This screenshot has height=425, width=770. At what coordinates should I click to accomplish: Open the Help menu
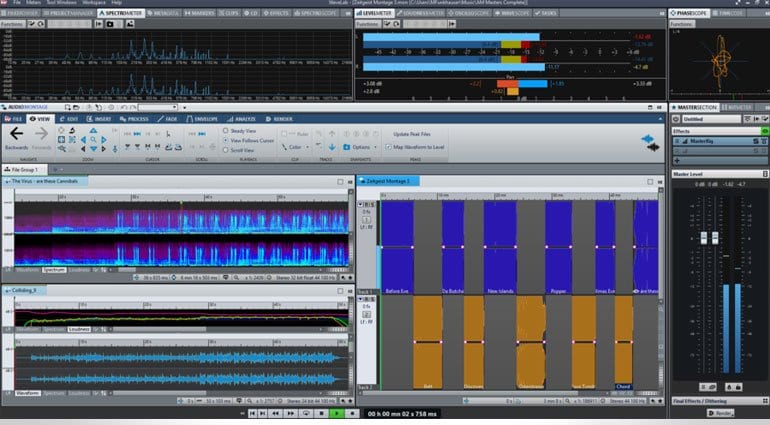coord(116,2)
